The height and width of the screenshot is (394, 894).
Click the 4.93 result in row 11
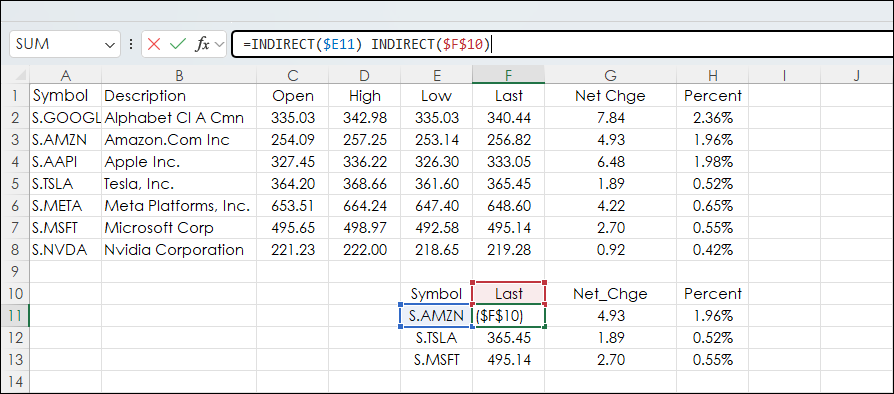coord(610,315)
